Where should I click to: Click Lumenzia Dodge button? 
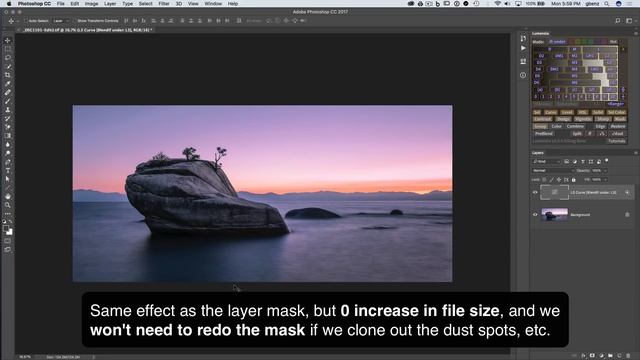[x=563, y=119]
